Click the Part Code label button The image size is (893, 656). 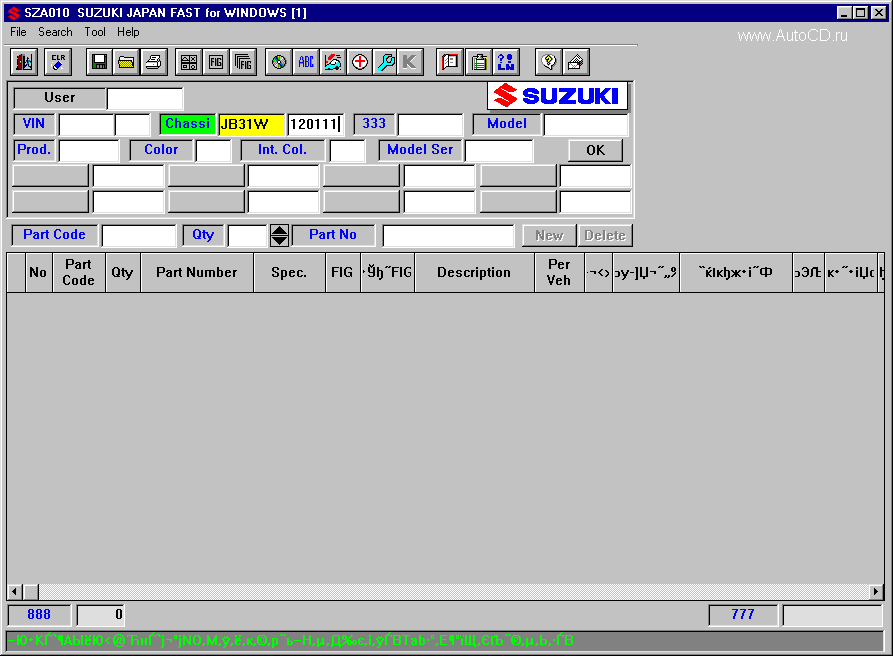[x=55, y=235]
